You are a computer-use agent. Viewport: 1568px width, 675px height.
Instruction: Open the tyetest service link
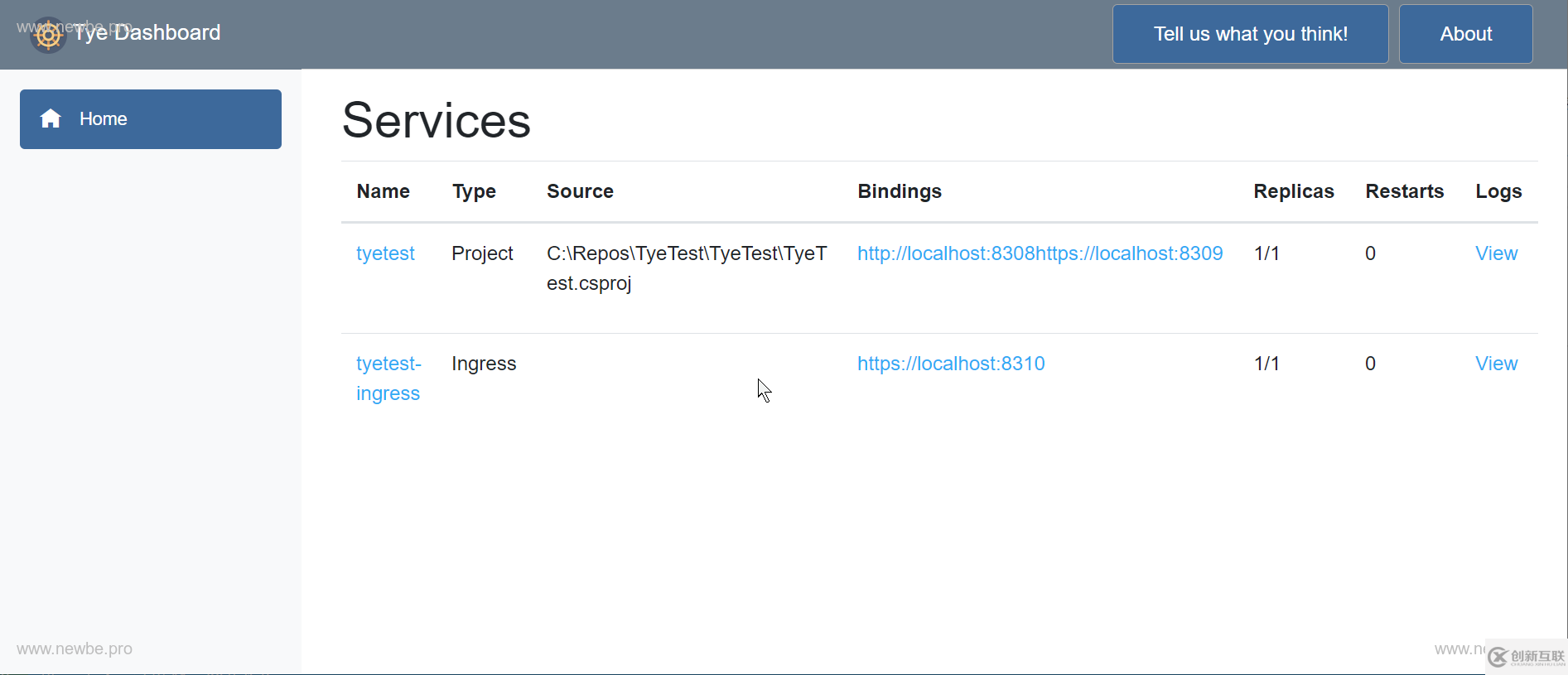click(385, 253)
